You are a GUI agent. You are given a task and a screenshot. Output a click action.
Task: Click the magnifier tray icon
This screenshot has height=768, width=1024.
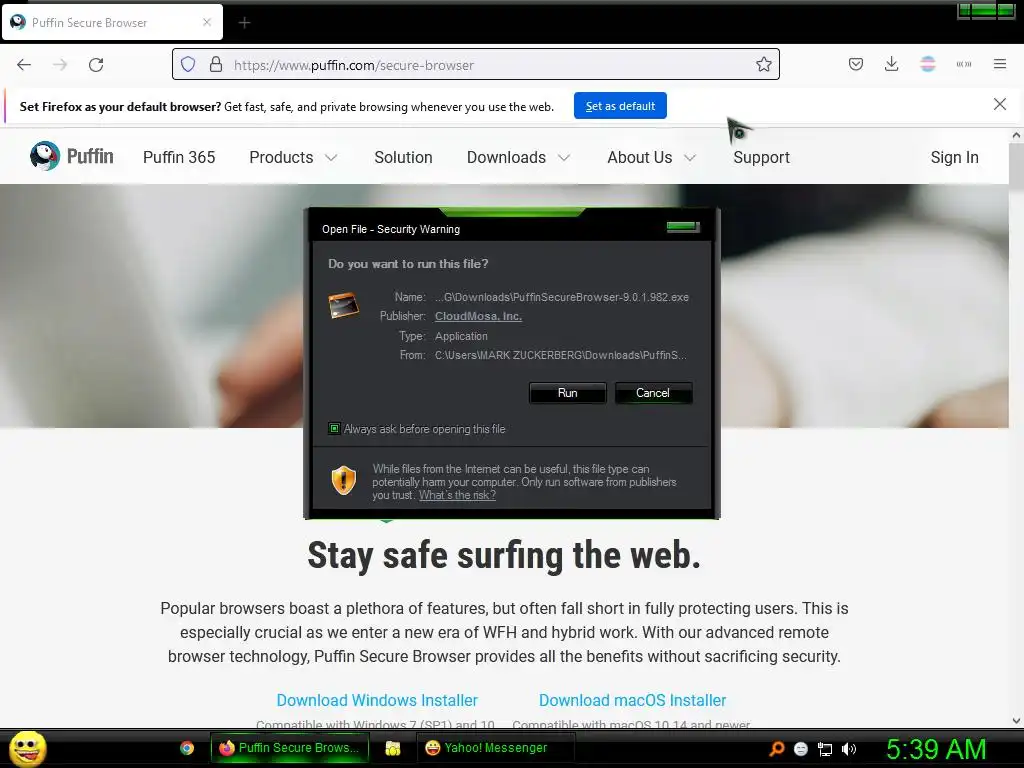tap(776, 749)
